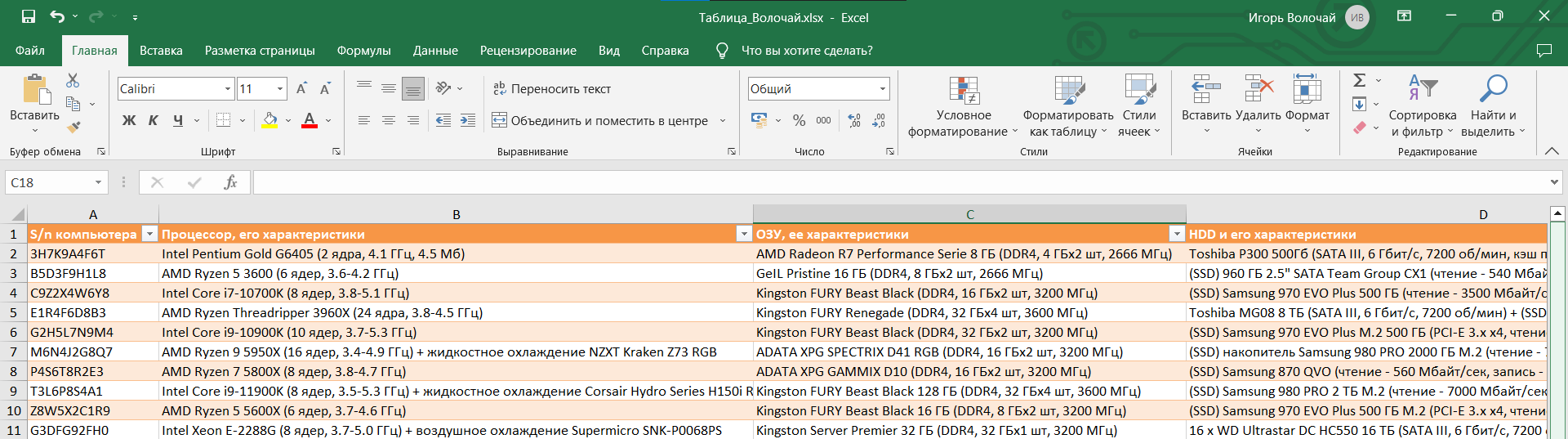This screenshot has height=439, width=1568.
Task: Click the Save icon in the quick access toolbar
Action: [29, 16]
